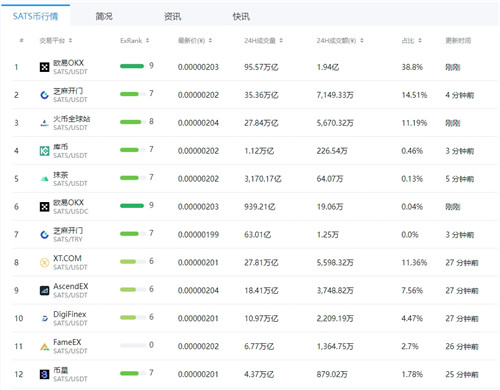Sort by 交易平台 column arrows

[x=70, y=40]
